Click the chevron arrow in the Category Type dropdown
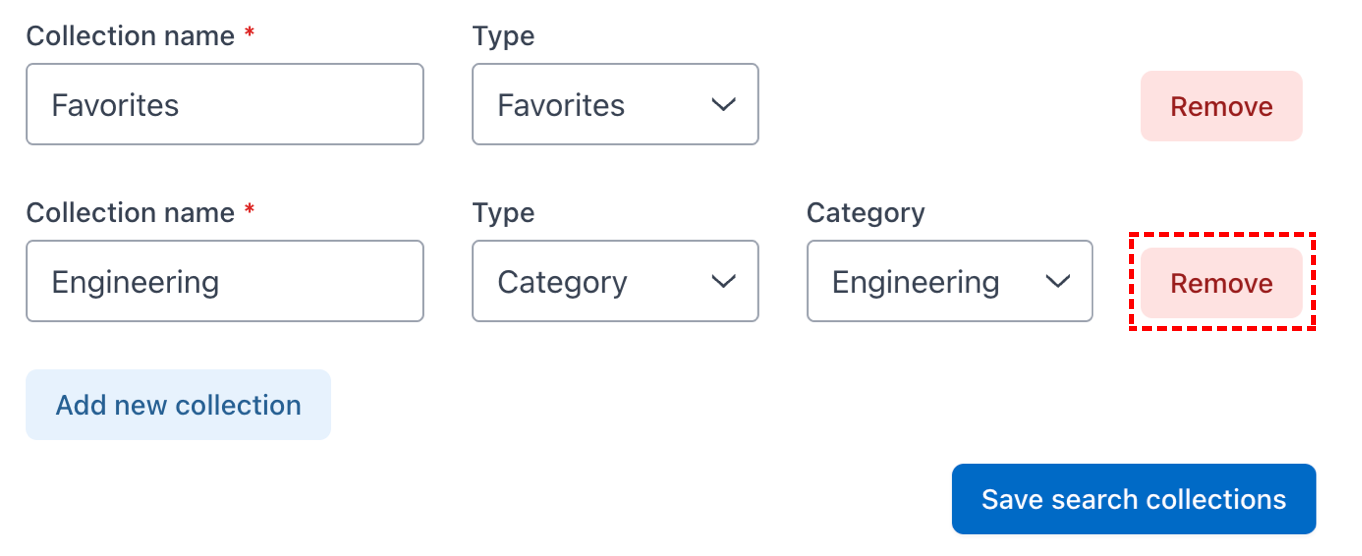The width and height of the screenshot is (1362, 556). pos(723,282)
